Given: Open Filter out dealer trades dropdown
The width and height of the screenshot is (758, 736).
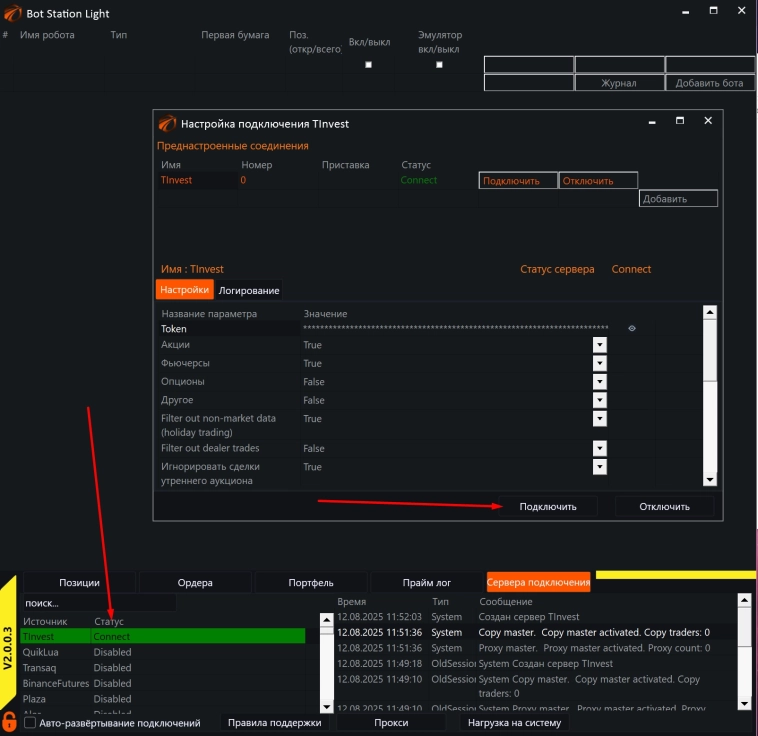Looking at the screenshot, I should (600, 449).
